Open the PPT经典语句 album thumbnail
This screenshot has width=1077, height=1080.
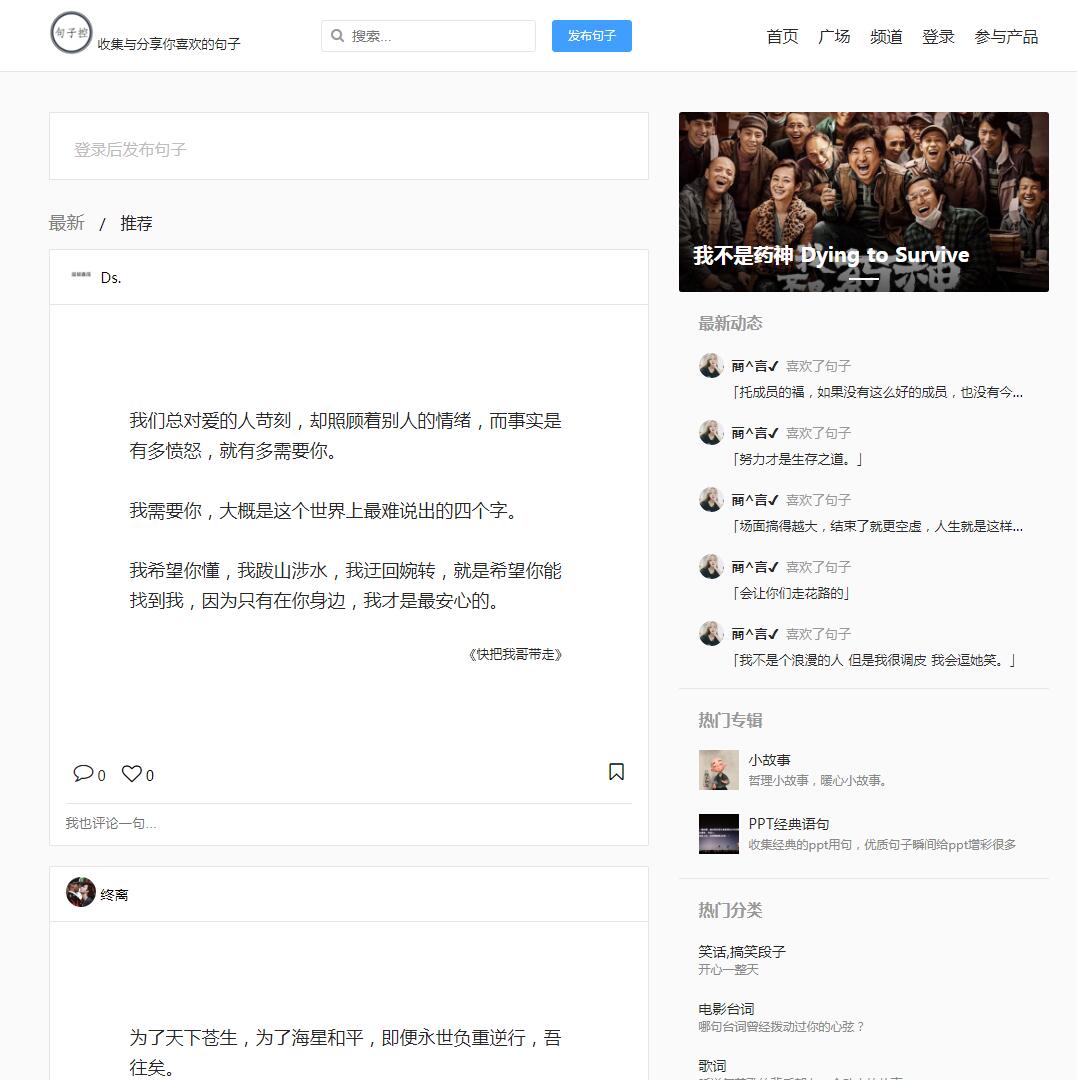point(718,833)
